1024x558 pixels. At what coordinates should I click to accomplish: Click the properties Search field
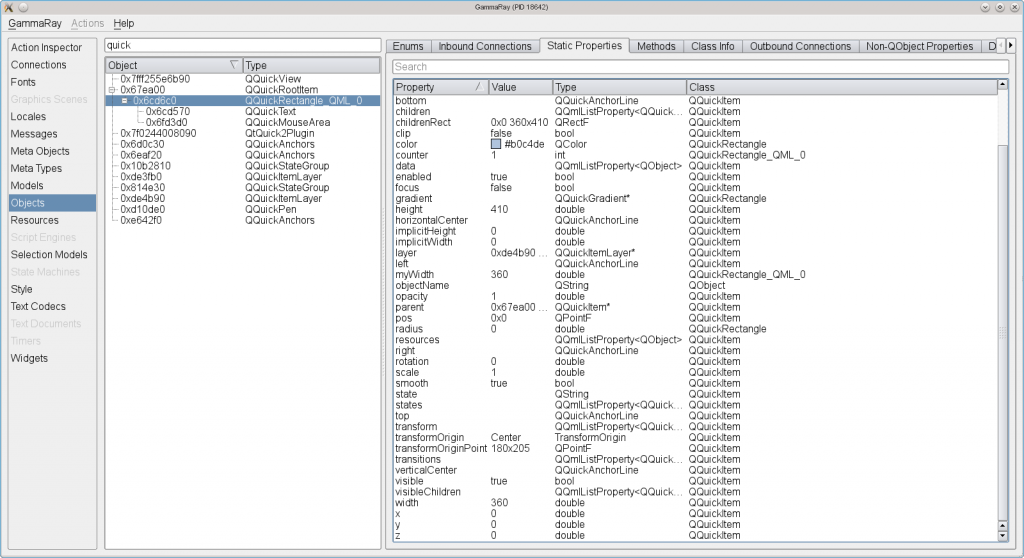click(700, 67)
